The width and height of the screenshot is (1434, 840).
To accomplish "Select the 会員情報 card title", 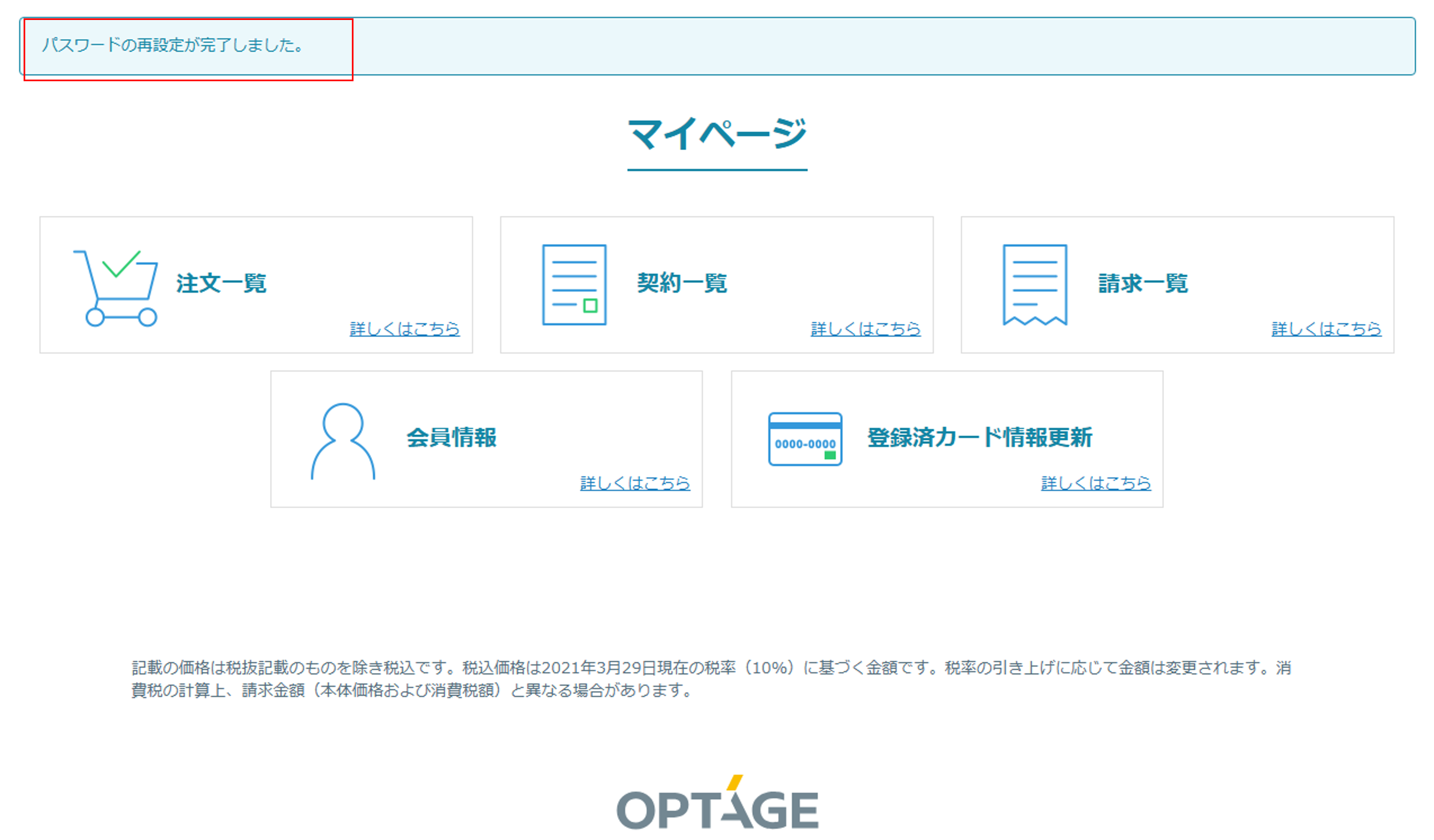I will click(451, 437).
